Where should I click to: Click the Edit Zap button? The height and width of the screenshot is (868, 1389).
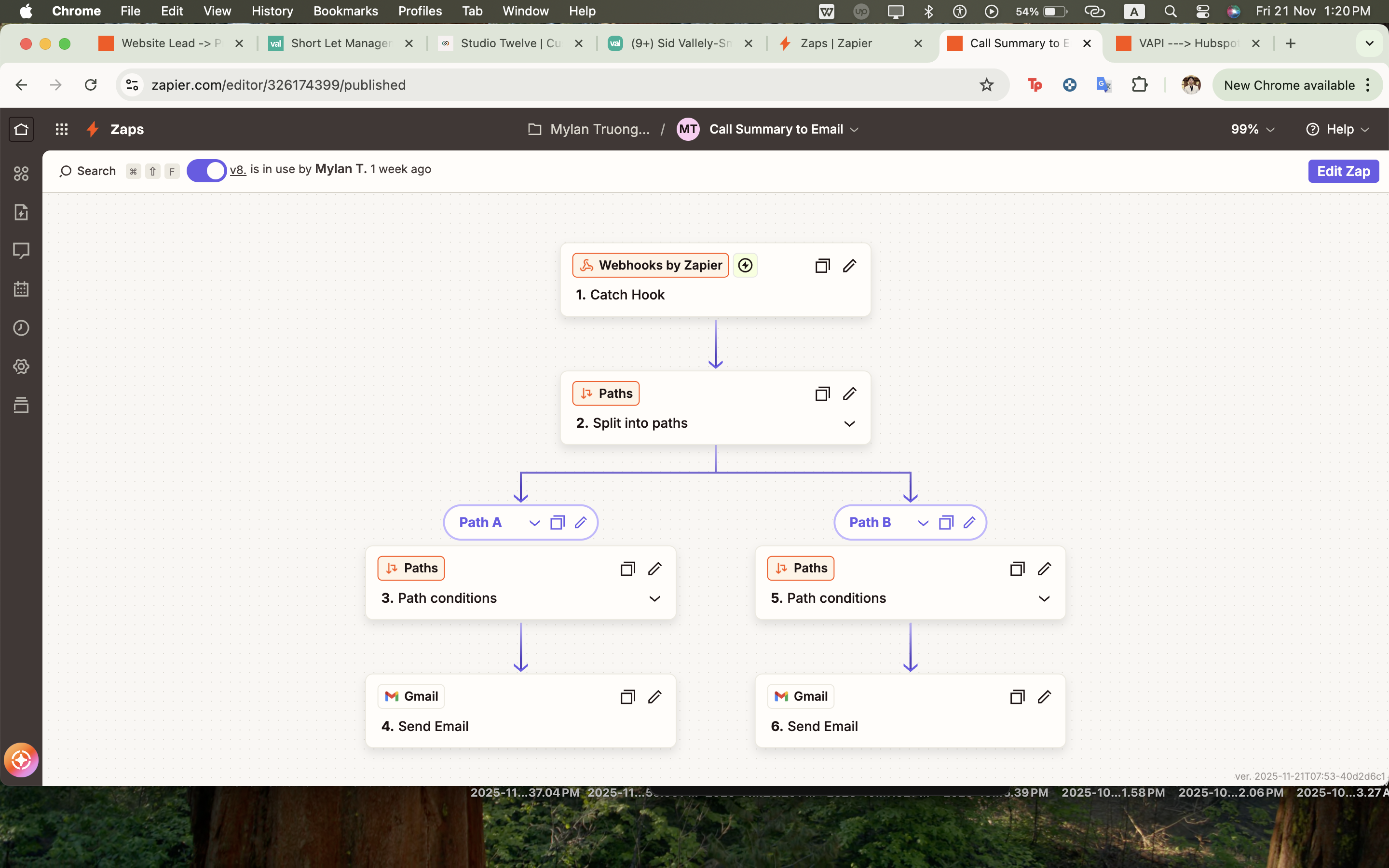pyautogui.click(x=1343, y=171)
